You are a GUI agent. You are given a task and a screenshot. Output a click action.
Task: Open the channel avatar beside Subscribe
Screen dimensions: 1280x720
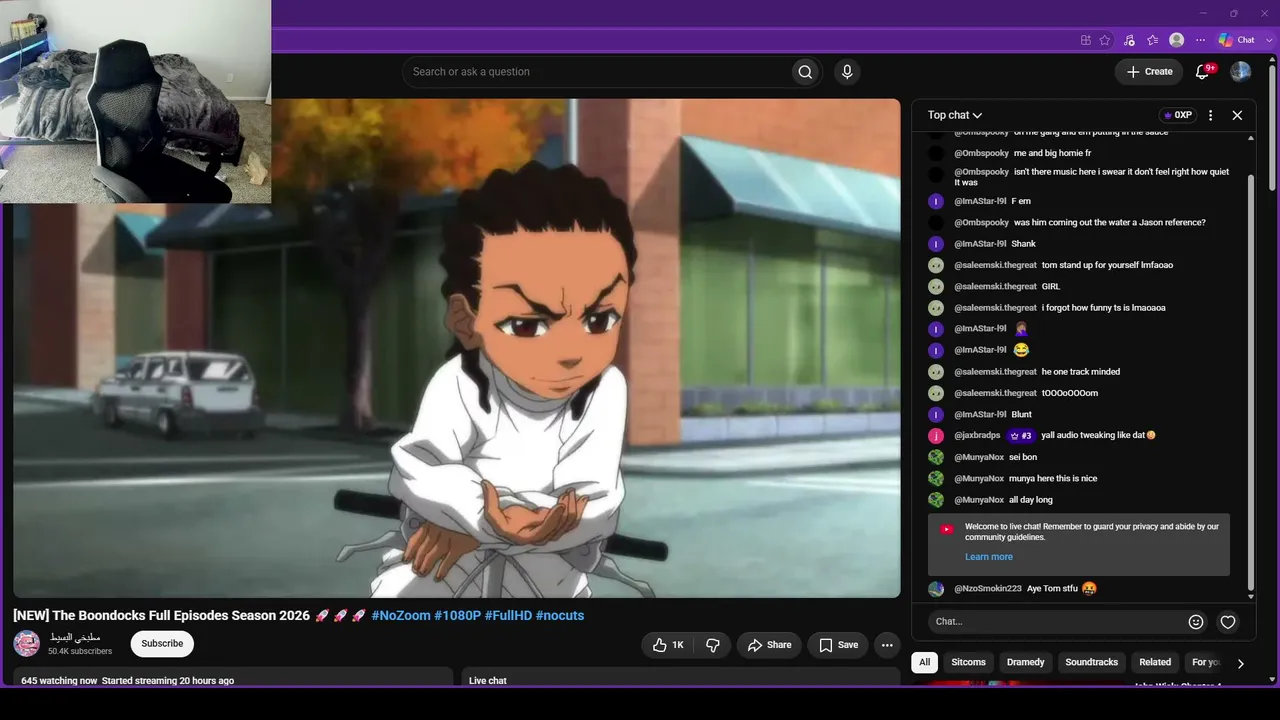point(27,644)
